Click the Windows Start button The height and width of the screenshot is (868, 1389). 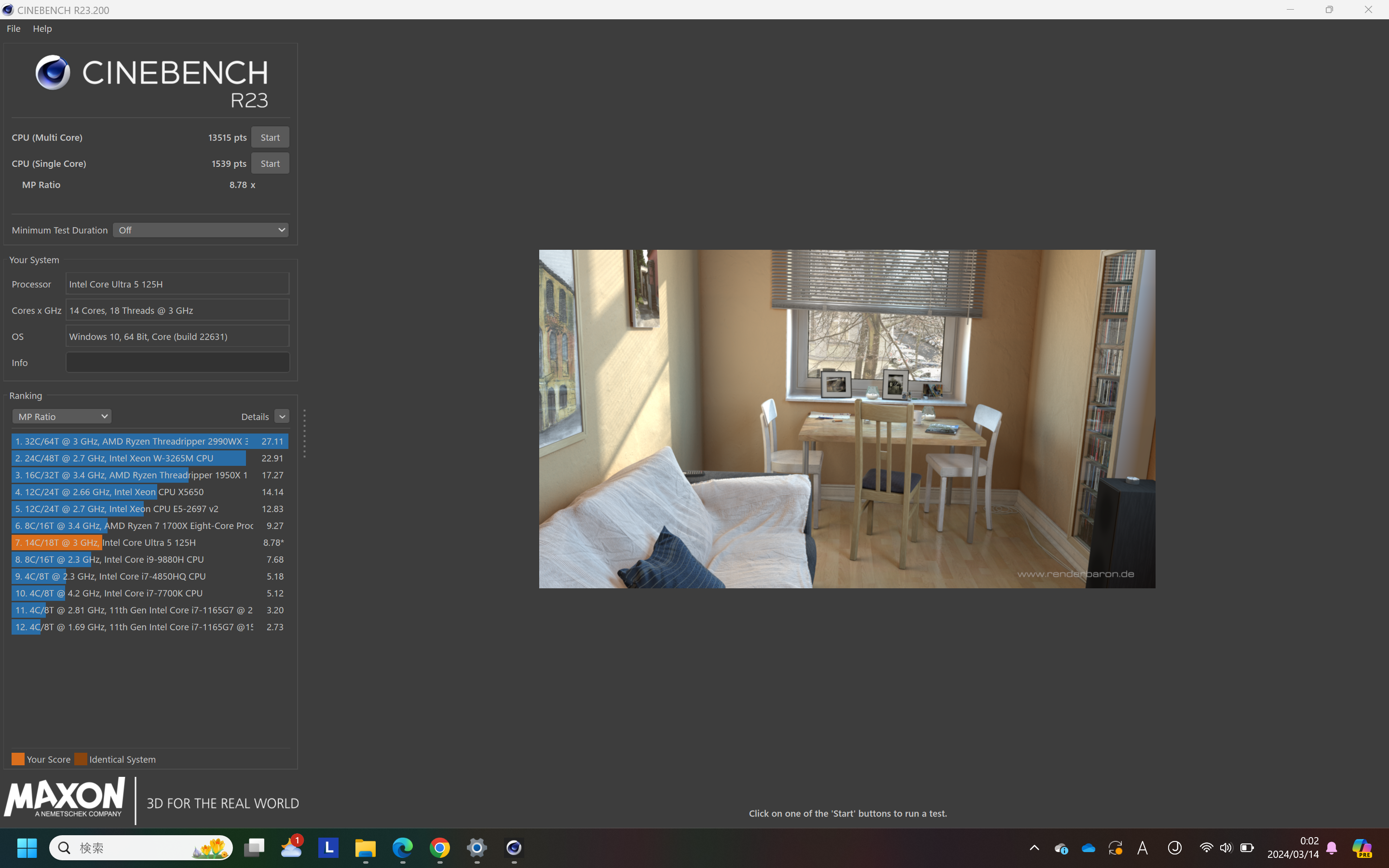tap(27, 847)
